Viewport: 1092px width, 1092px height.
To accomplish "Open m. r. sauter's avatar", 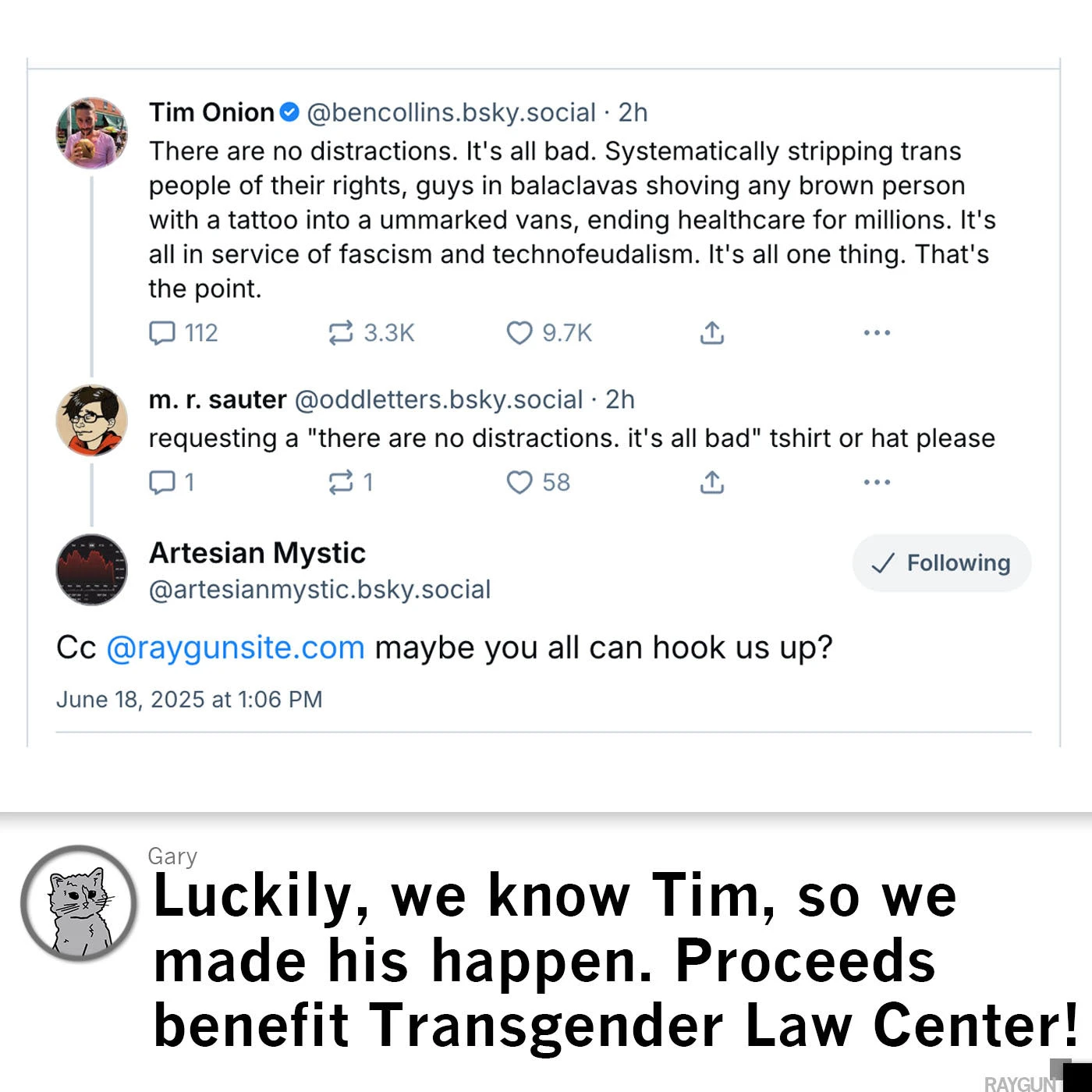I will click(x=92, y=420).
